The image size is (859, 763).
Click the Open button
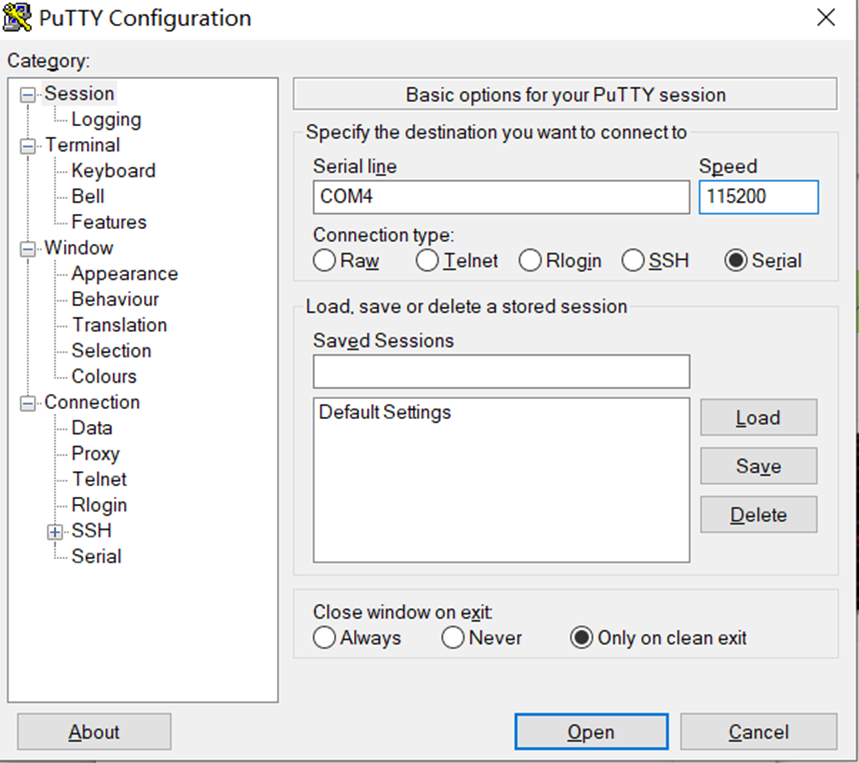tap(591, 732)
